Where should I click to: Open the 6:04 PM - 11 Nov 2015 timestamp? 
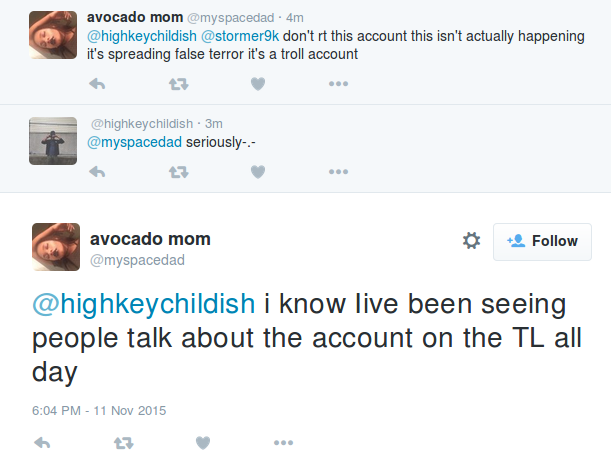[99, 410]
